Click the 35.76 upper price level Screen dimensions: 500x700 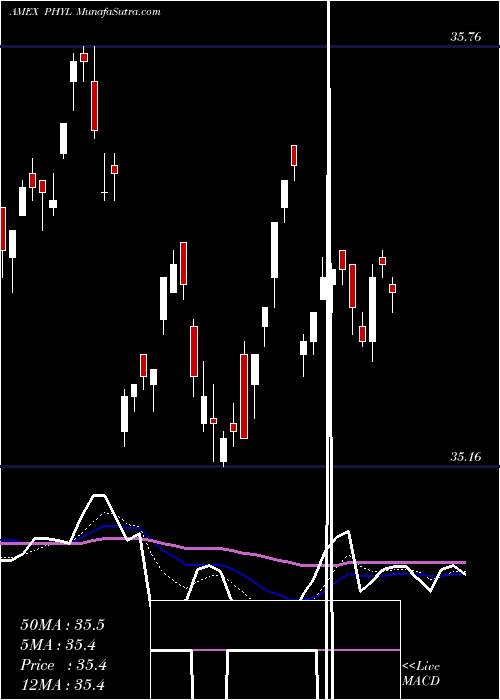pyautogui.click(x=466, y=37)
